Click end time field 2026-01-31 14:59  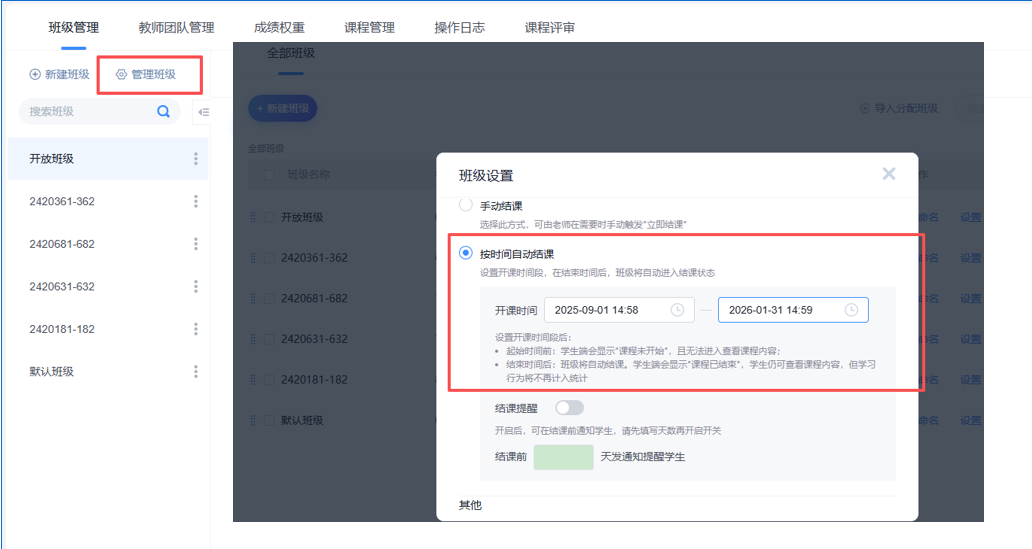point(793,310)
